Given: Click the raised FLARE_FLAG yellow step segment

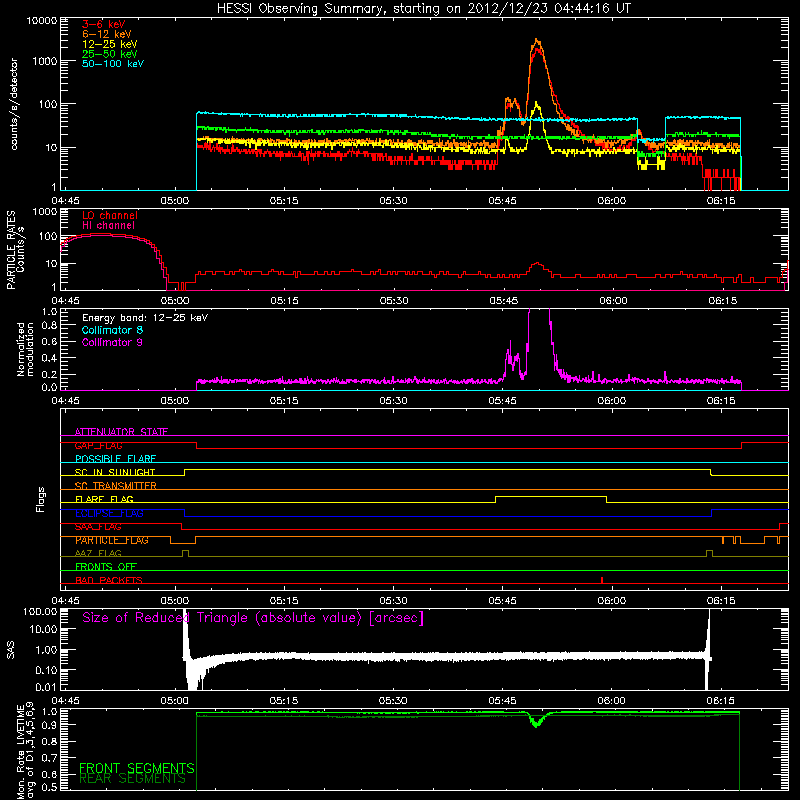Looking at the screenshot, I should point(551,496).
